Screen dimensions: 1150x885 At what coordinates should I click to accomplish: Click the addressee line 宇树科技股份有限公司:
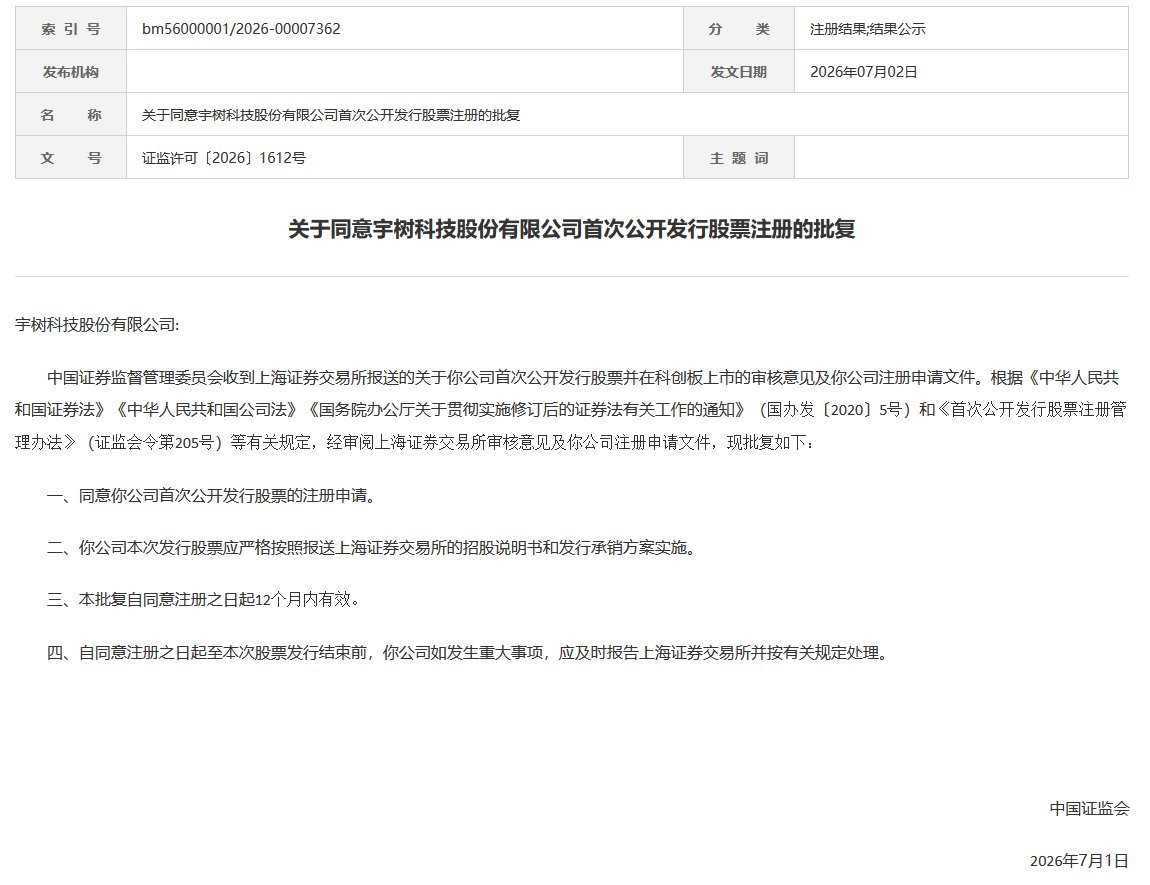click(97, 325)
